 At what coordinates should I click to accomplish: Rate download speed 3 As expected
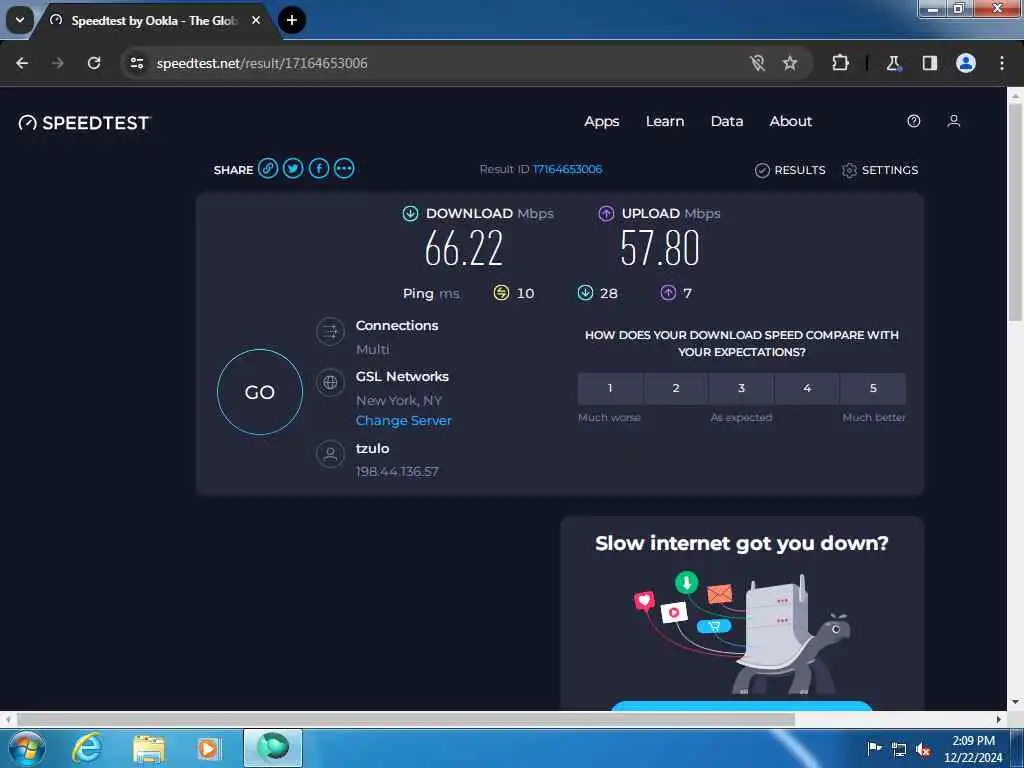coord(741,388)
